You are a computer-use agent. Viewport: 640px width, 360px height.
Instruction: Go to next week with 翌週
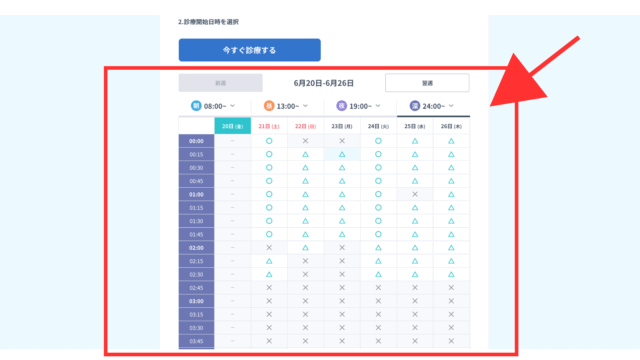tap(427, 83)
